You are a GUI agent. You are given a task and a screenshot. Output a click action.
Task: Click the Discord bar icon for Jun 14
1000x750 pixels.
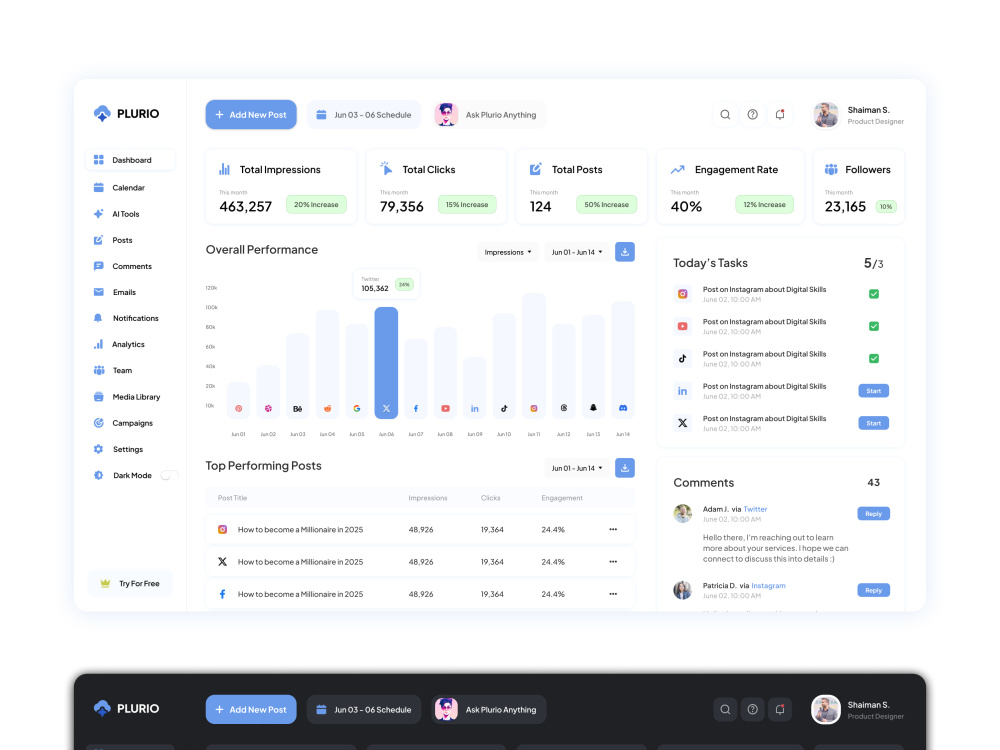pos(623,408)
